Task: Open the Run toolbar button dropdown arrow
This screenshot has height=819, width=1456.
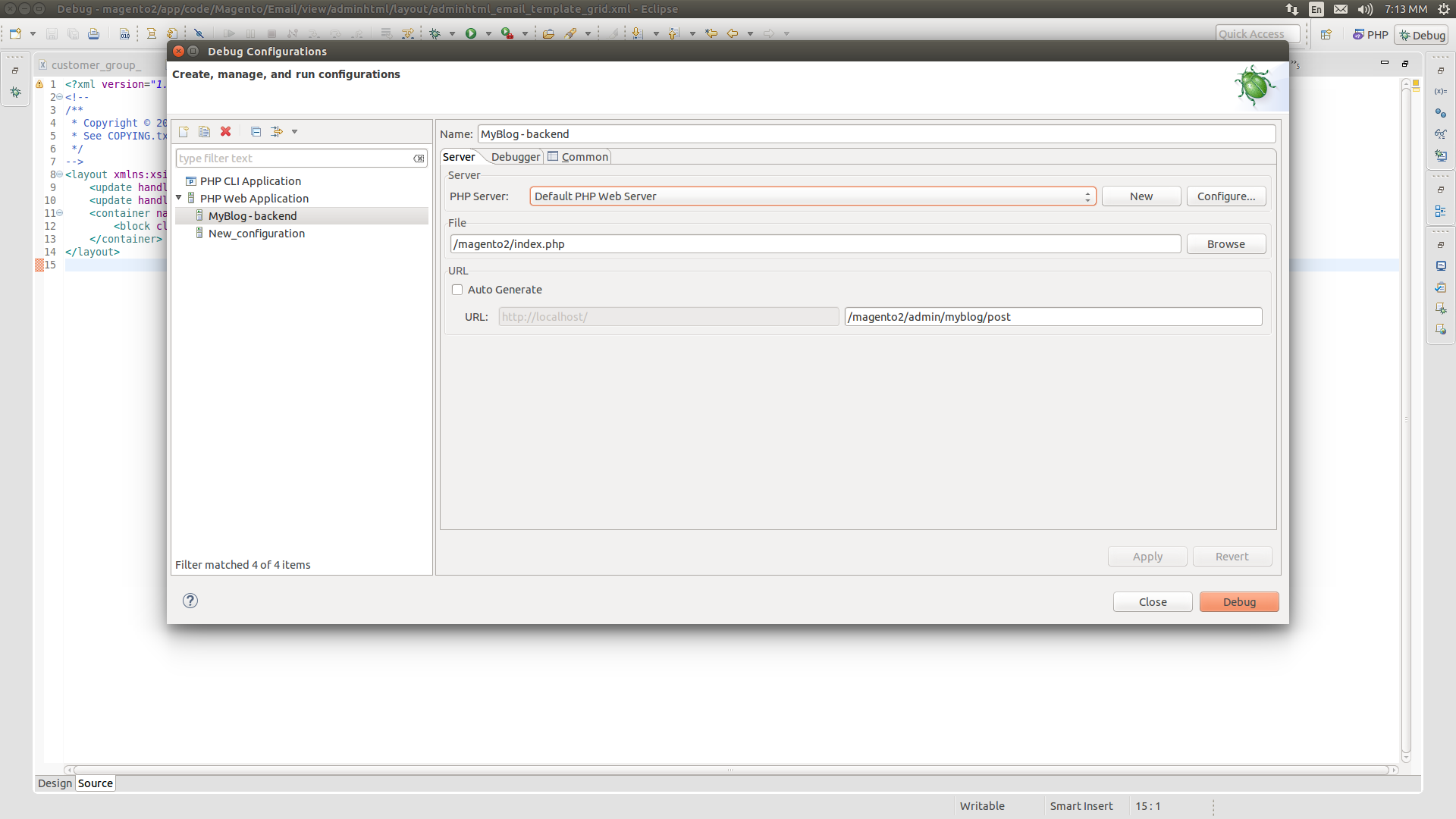Action: tap(488, 33)
